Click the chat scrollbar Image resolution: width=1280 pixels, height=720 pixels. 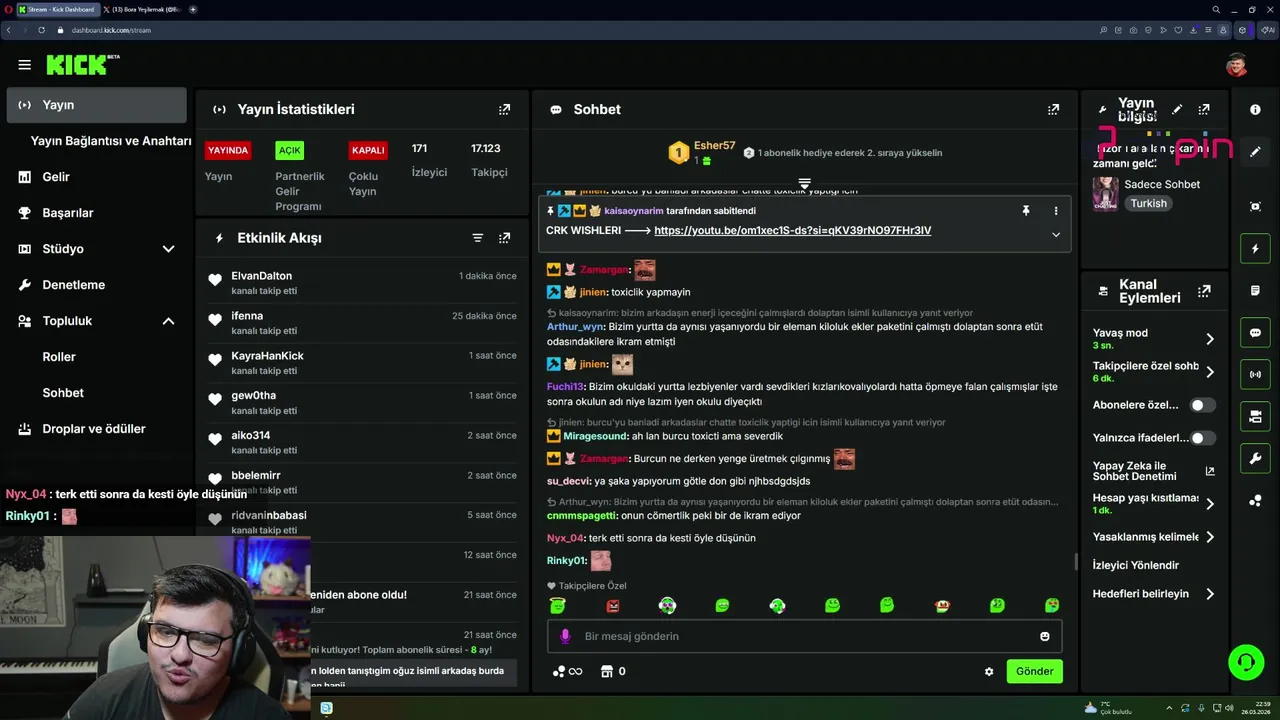pos(1076,562)
